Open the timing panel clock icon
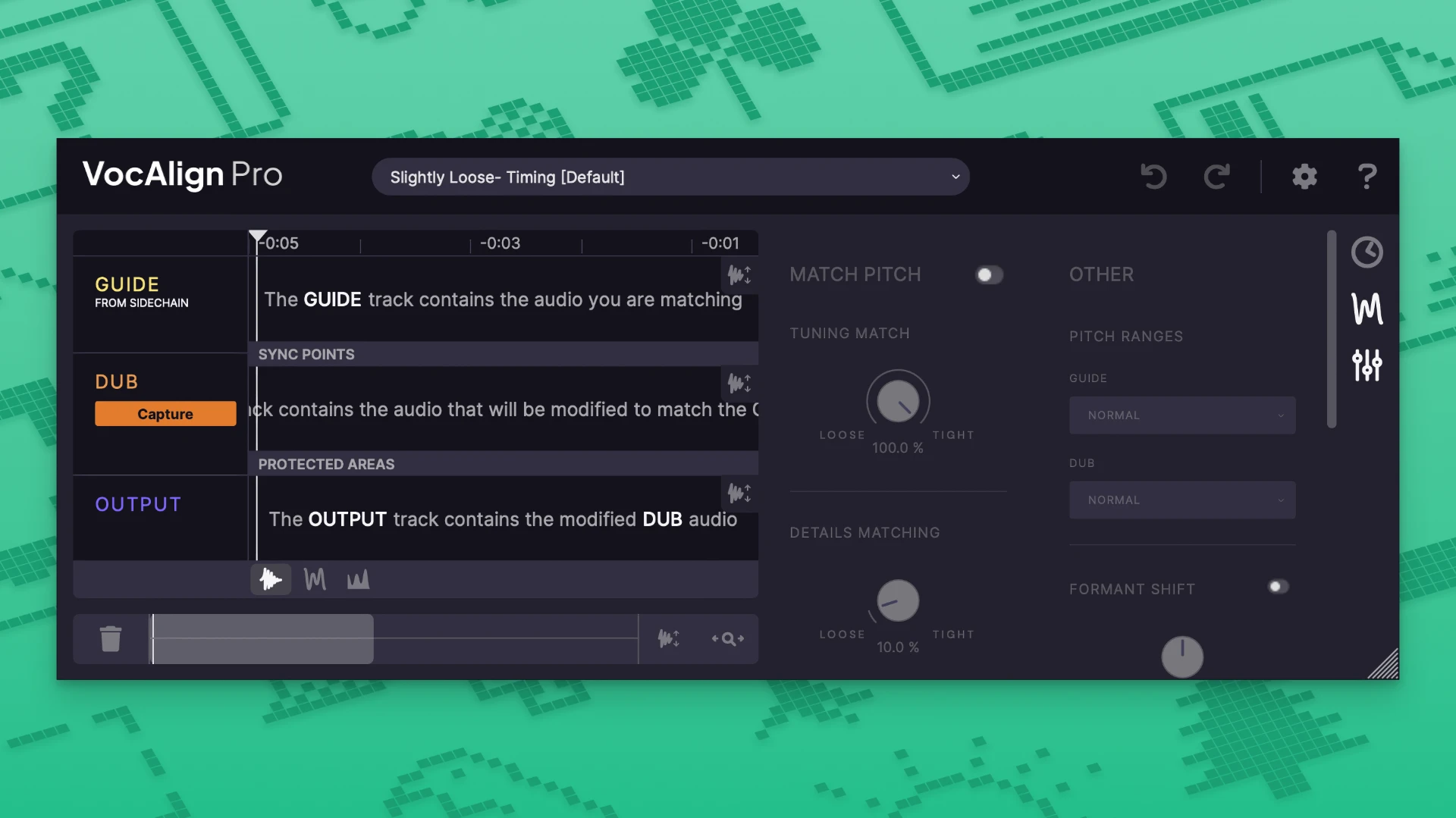Image resolution: width=1456 pixels, height=818 pixels. click(x=1367, y=252)
